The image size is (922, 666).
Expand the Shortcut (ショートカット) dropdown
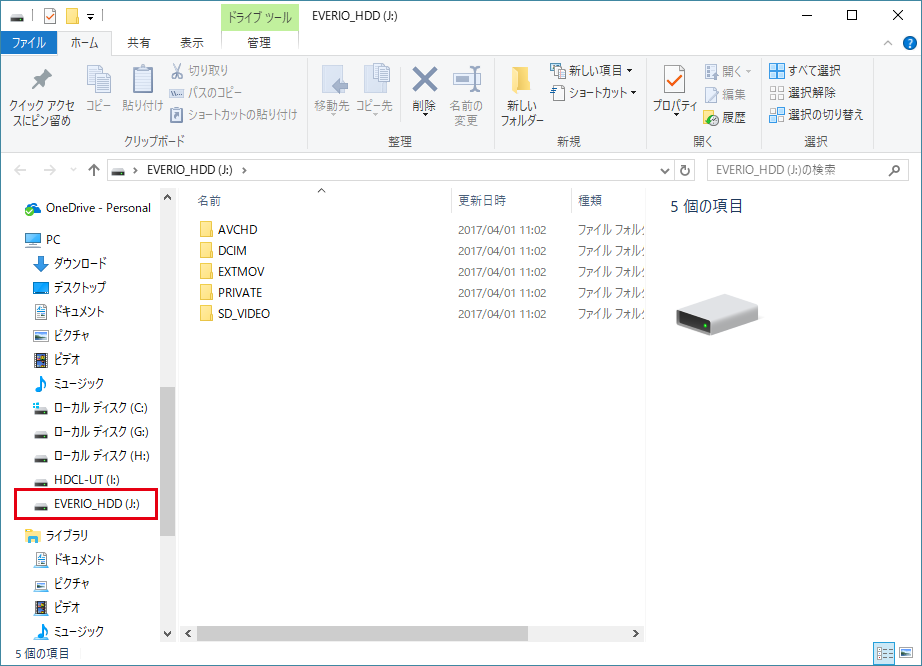click(633, 92)
